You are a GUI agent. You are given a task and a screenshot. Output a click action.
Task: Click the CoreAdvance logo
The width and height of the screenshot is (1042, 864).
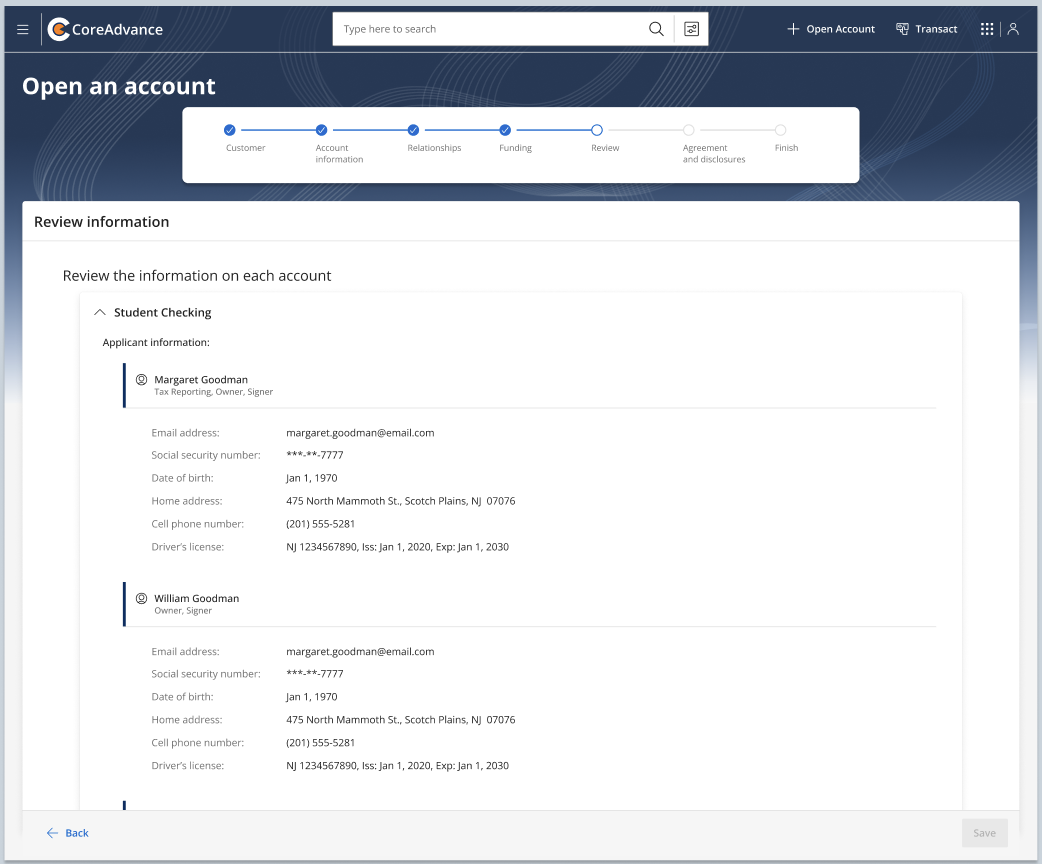[106, 29]
